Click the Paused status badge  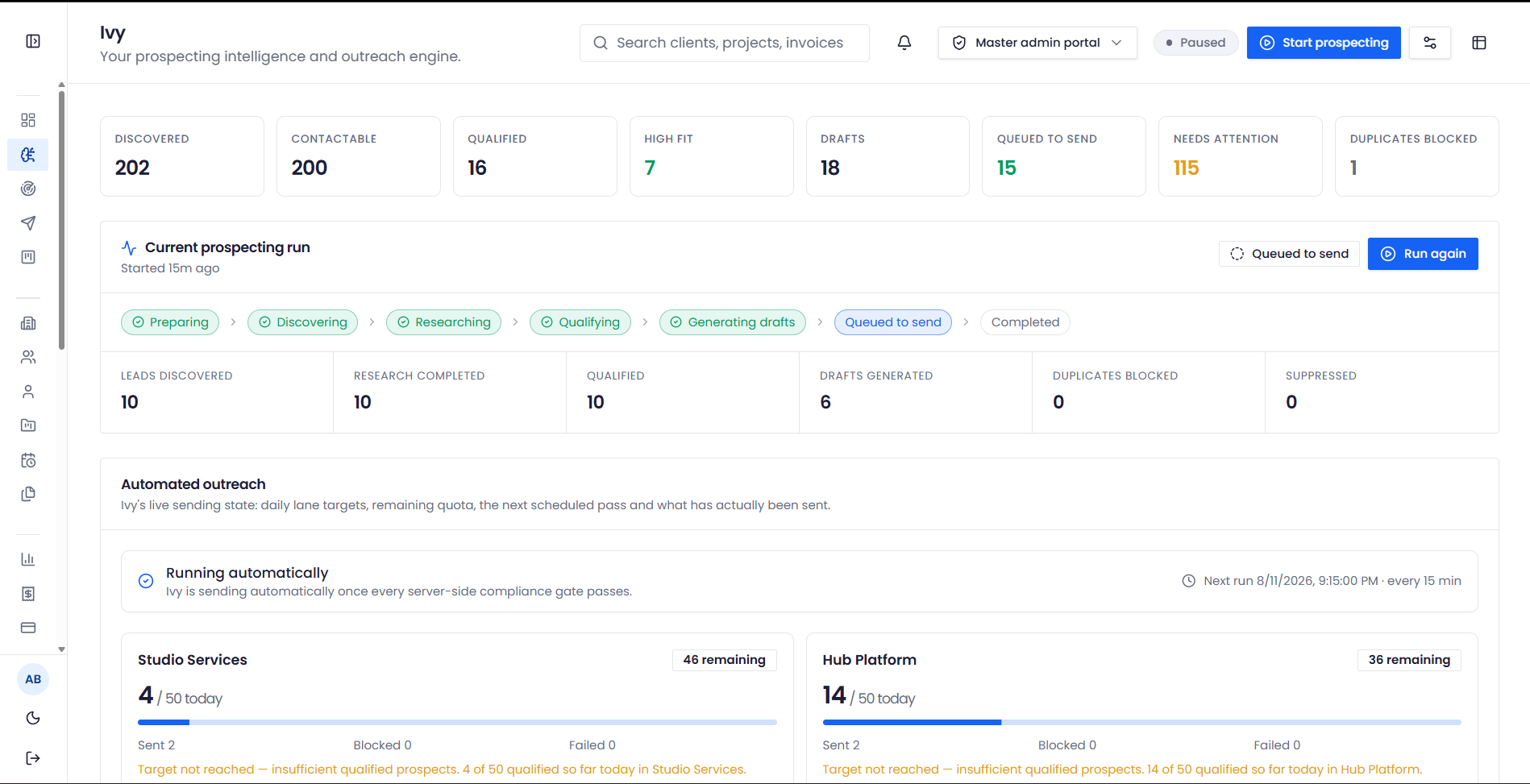tap(1195, 43)
